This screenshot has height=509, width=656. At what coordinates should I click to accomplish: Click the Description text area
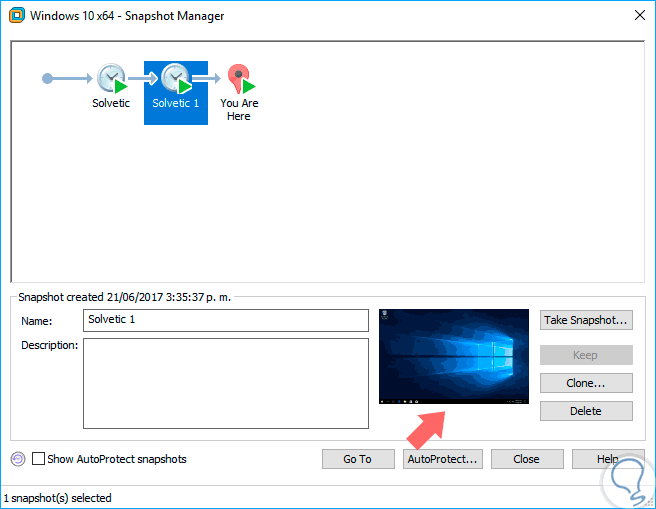coord(226,384)
